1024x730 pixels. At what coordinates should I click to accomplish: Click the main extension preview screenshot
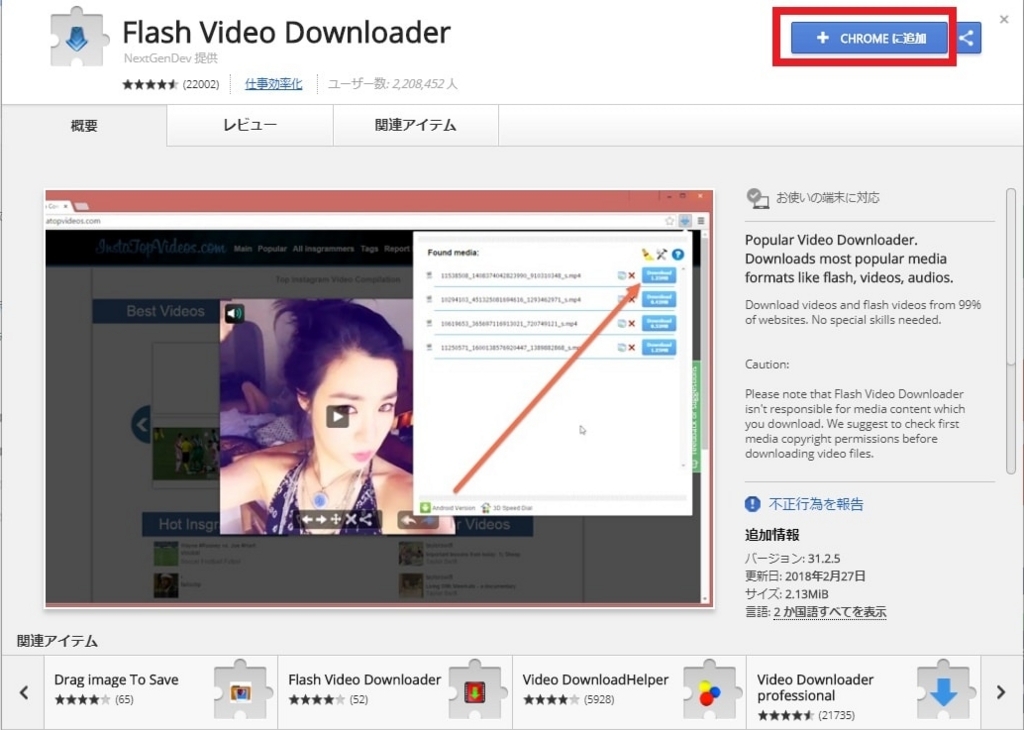coord(379,398)
